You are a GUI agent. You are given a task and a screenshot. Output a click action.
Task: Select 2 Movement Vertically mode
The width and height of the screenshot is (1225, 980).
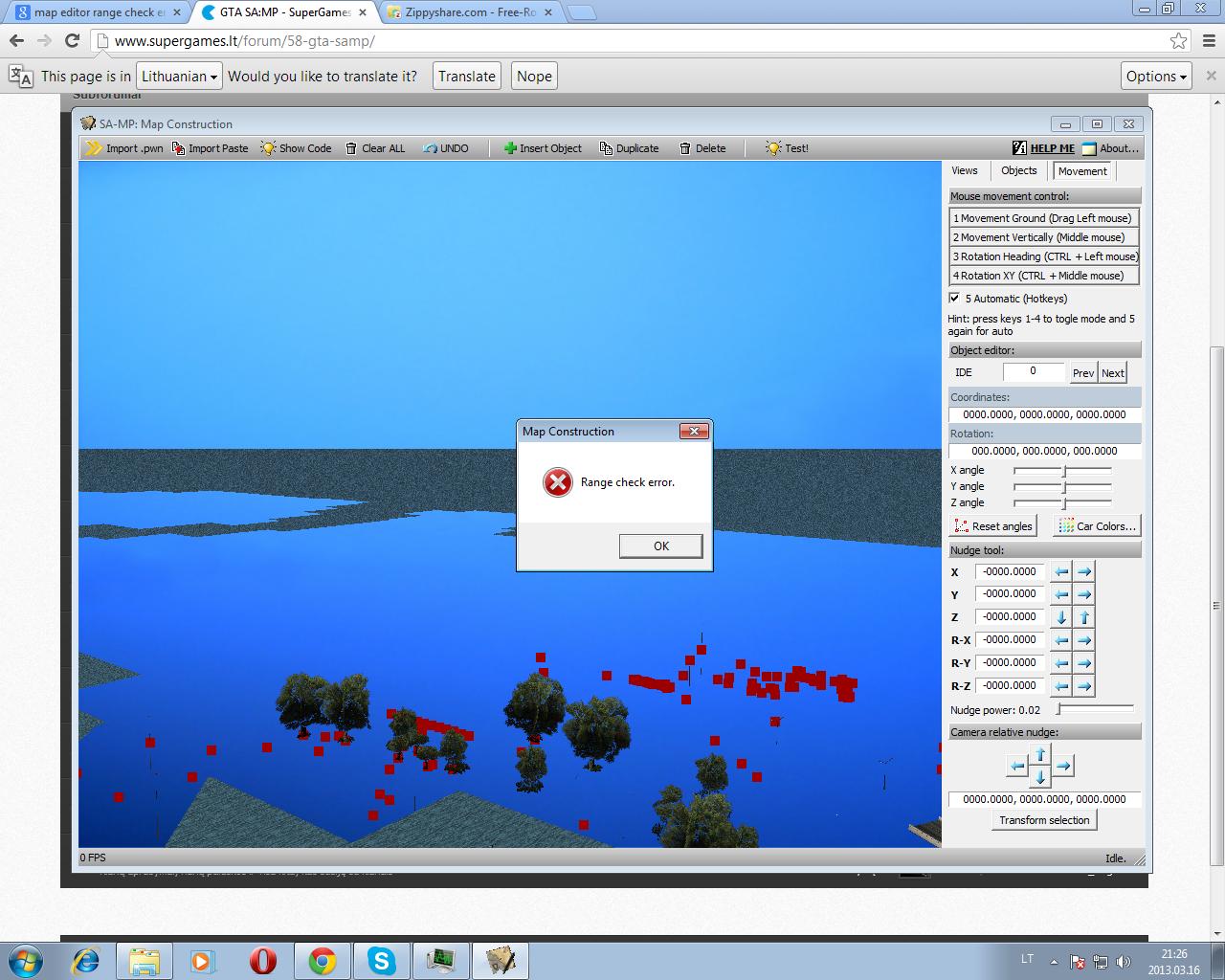[1044, 237]
